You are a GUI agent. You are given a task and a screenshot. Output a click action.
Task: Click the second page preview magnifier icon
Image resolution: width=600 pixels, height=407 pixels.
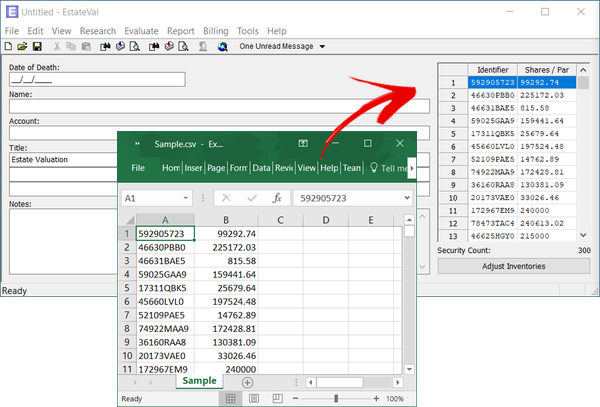(x=184, y=47)
